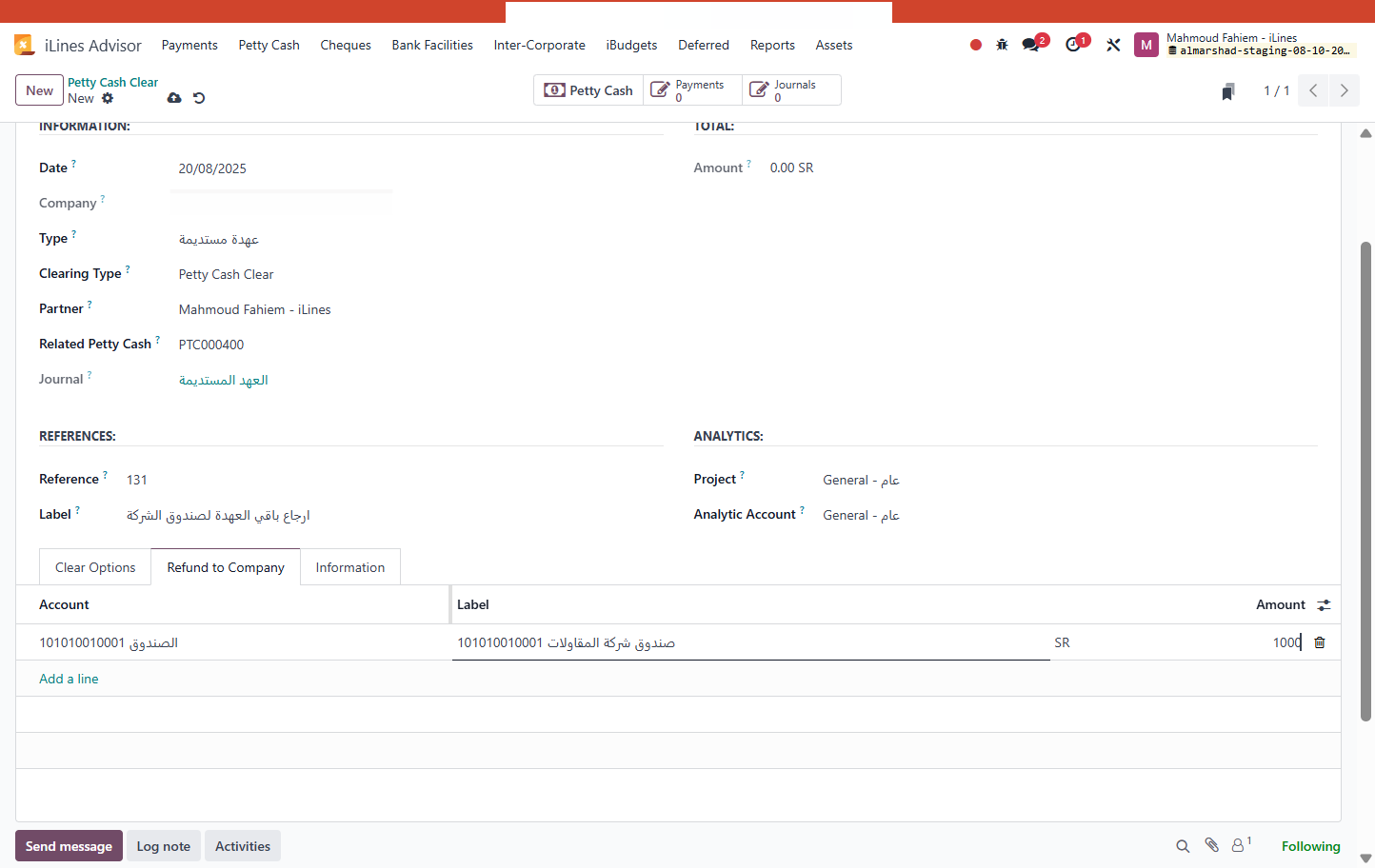Switch to the Information tab
The width and height of the screenshot is (1375, 868).
pyautogui.click(x=350, y=567)
